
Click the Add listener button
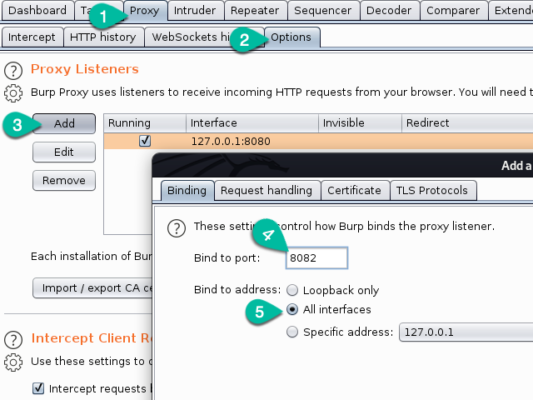click(x=64, y=123)
